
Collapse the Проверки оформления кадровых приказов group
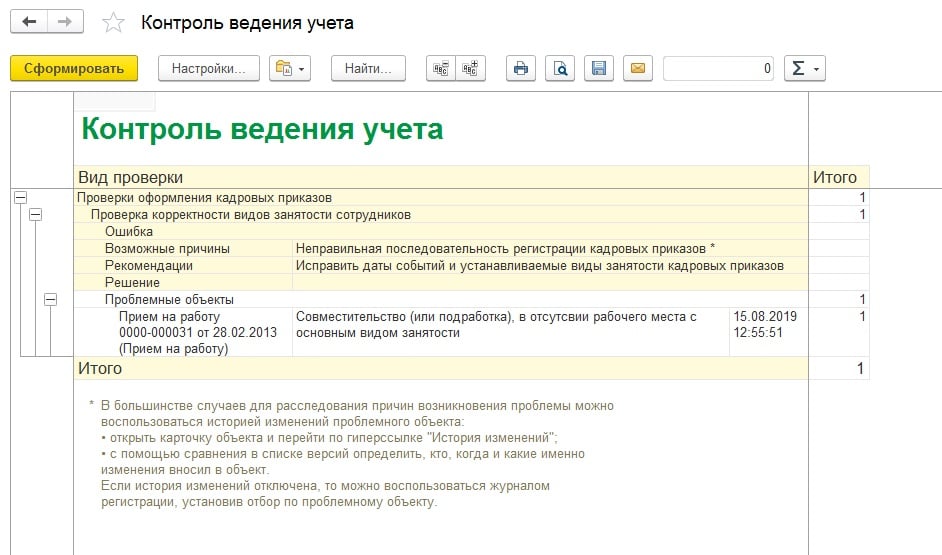pos(20,198)
